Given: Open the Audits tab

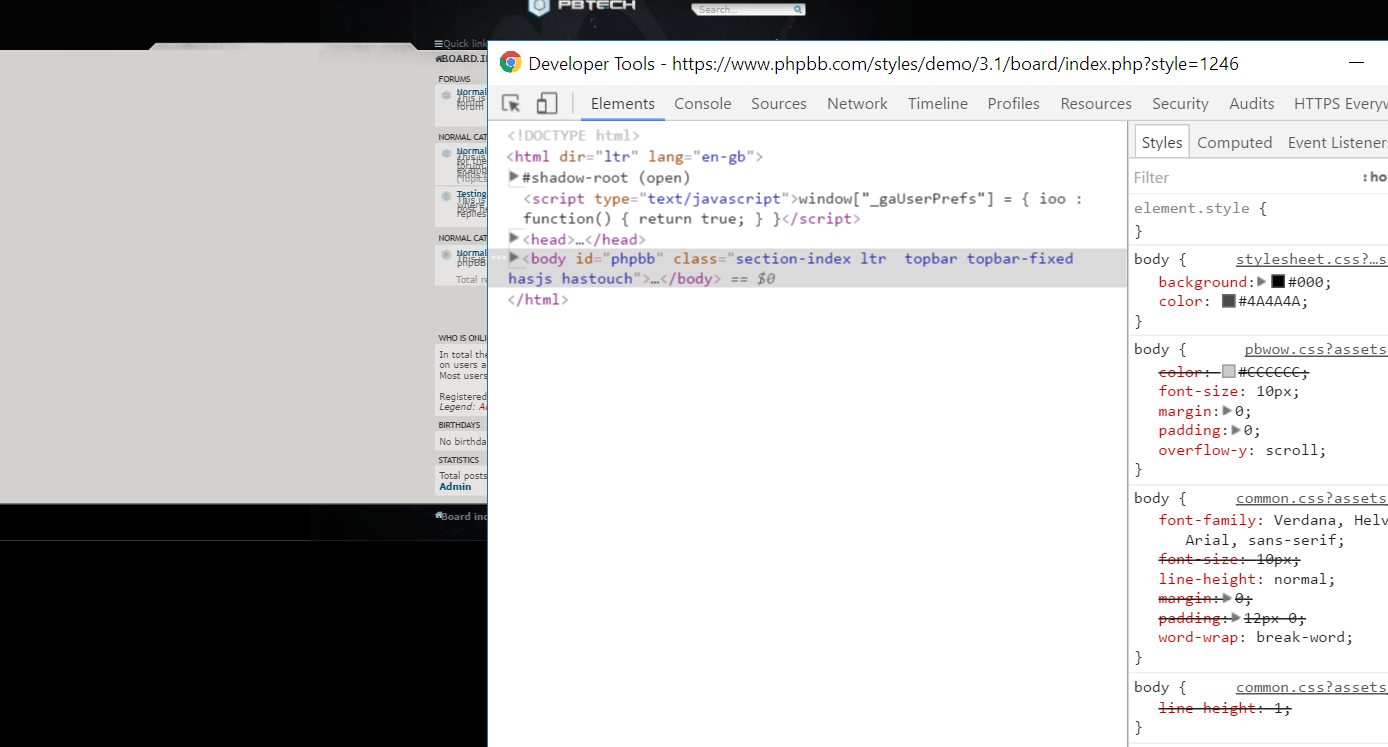Looking at the screenshot, I should coord(1251,104).
